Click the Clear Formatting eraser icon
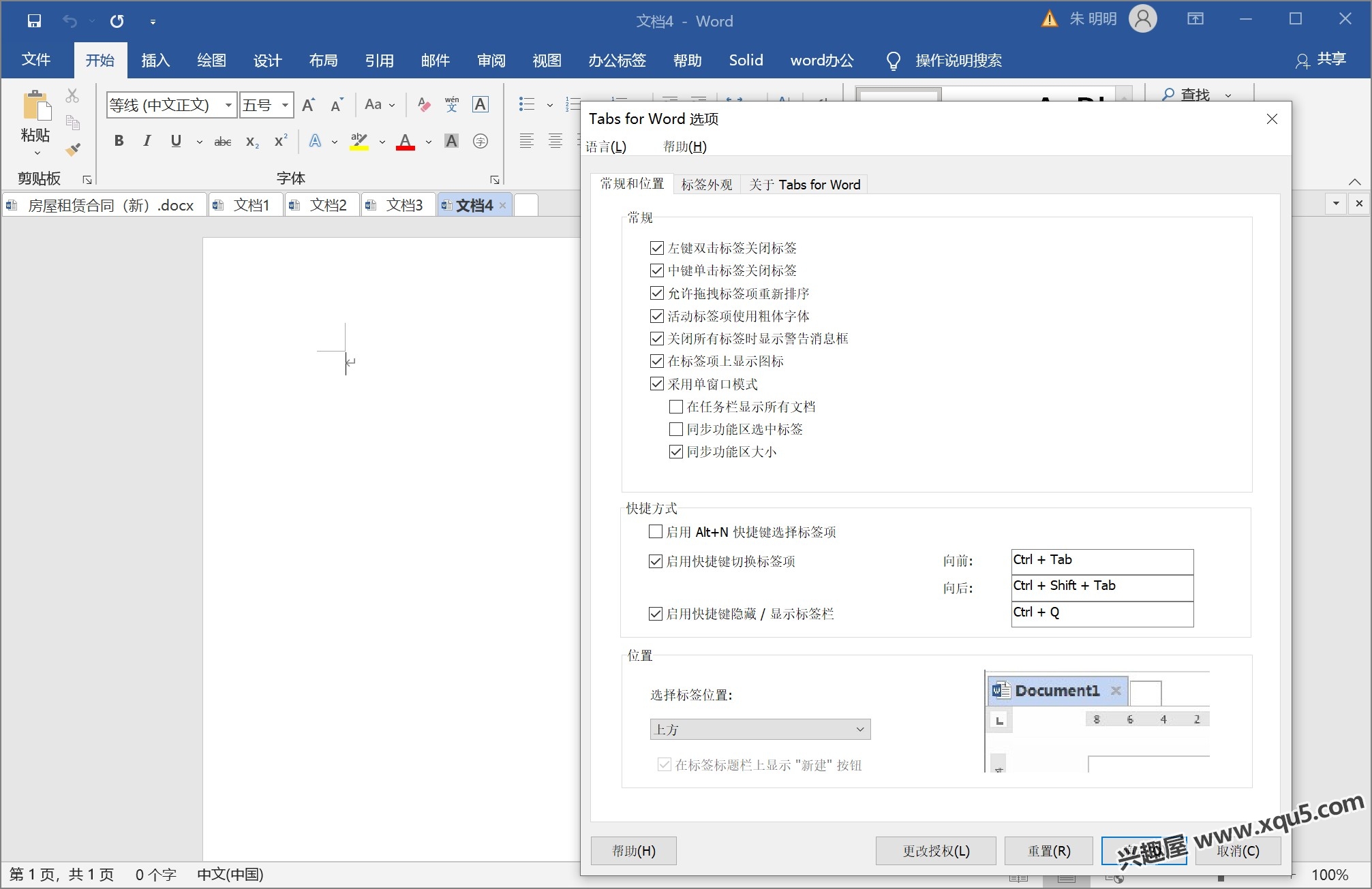 point(424,105)
